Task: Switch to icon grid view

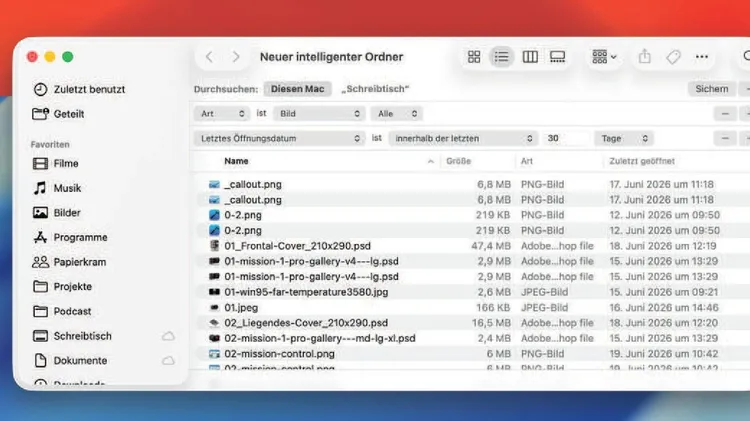Action: tap(474, 57)
